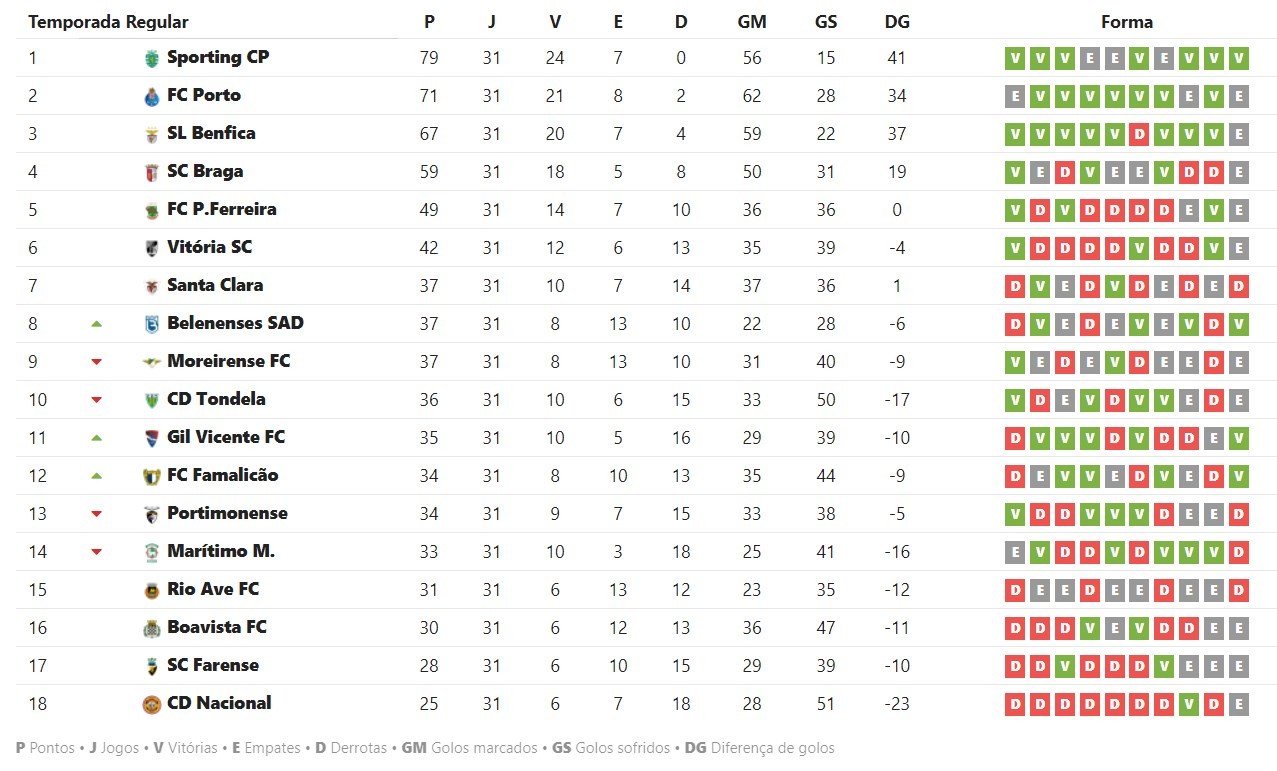The image size is (1277, 771).
Task: Open the Santa Clara team link
Action: [215, 285]
